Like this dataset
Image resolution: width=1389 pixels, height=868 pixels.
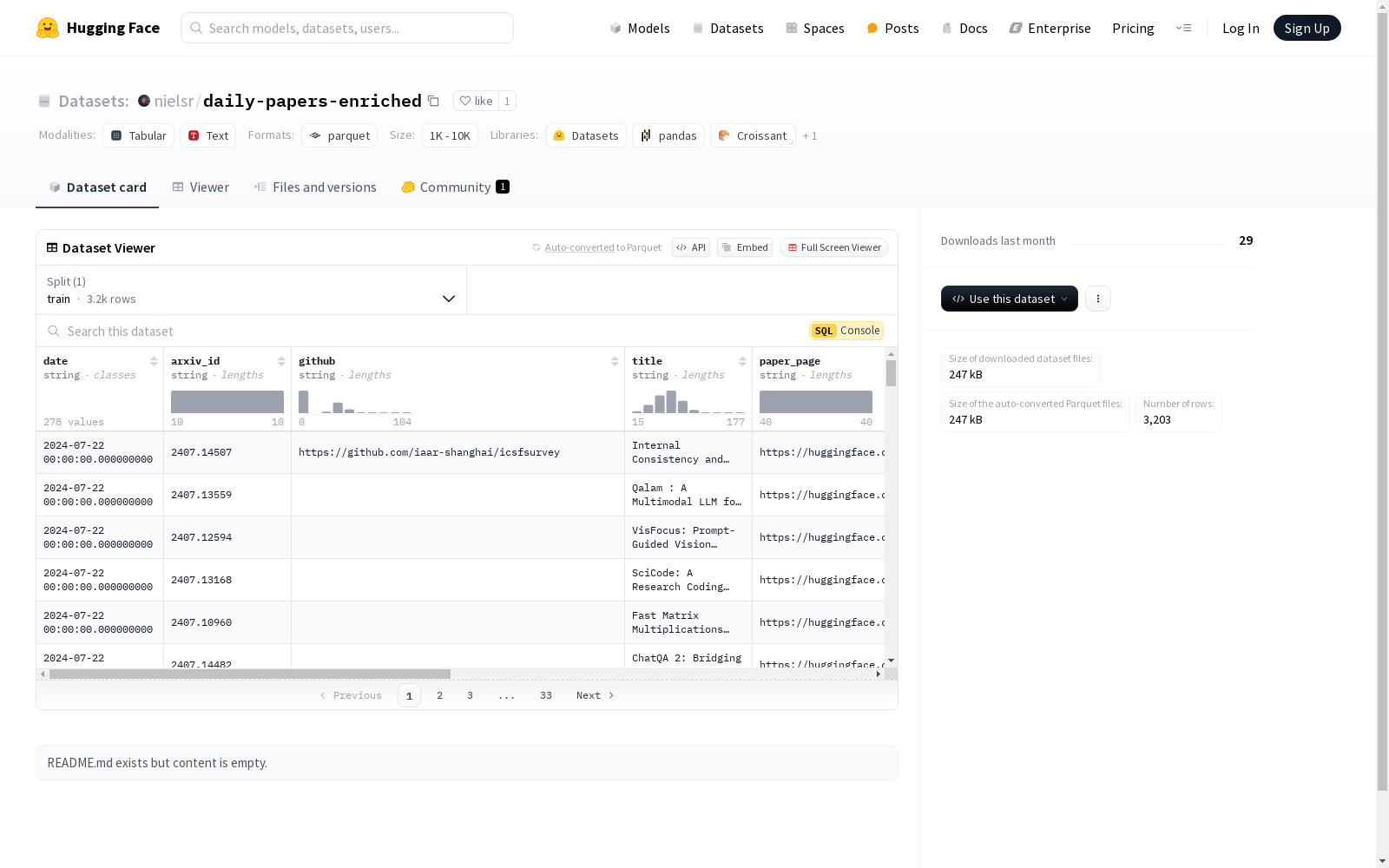click(x=476, y=101)
